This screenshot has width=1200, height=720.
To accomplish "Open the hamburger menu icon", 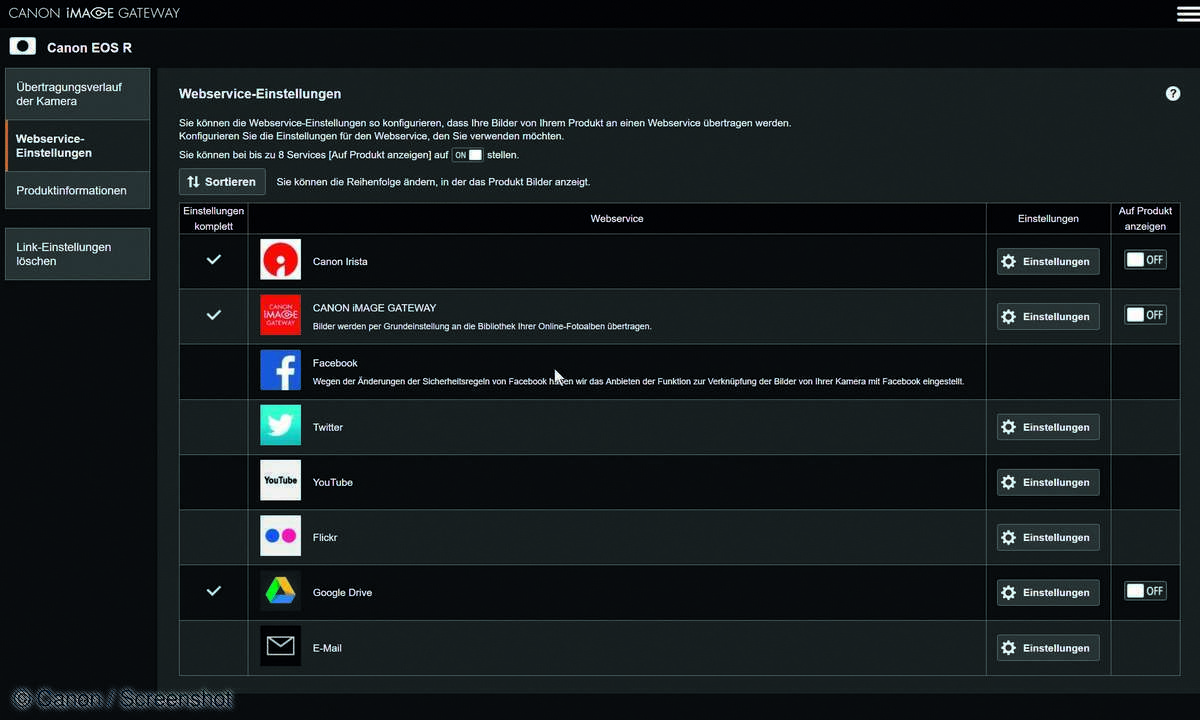I will (x=1187, y=13).
